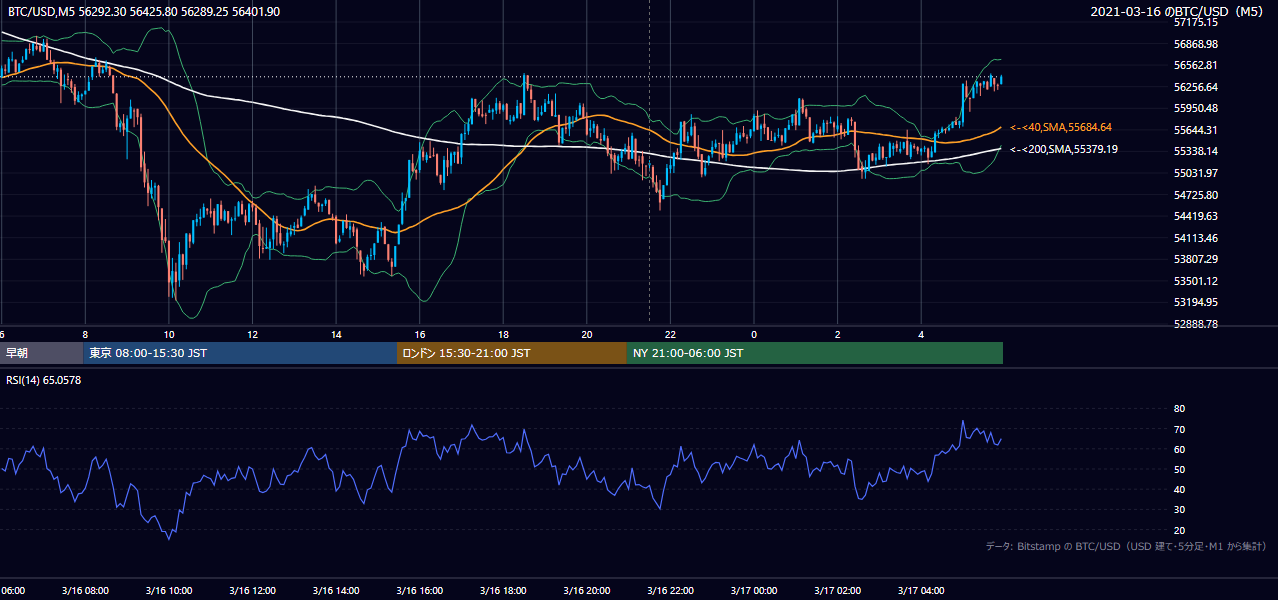1278x600 pixels.
Task: Click the RSI(14) 65.0578 indicator label
Action: point(44,380)
